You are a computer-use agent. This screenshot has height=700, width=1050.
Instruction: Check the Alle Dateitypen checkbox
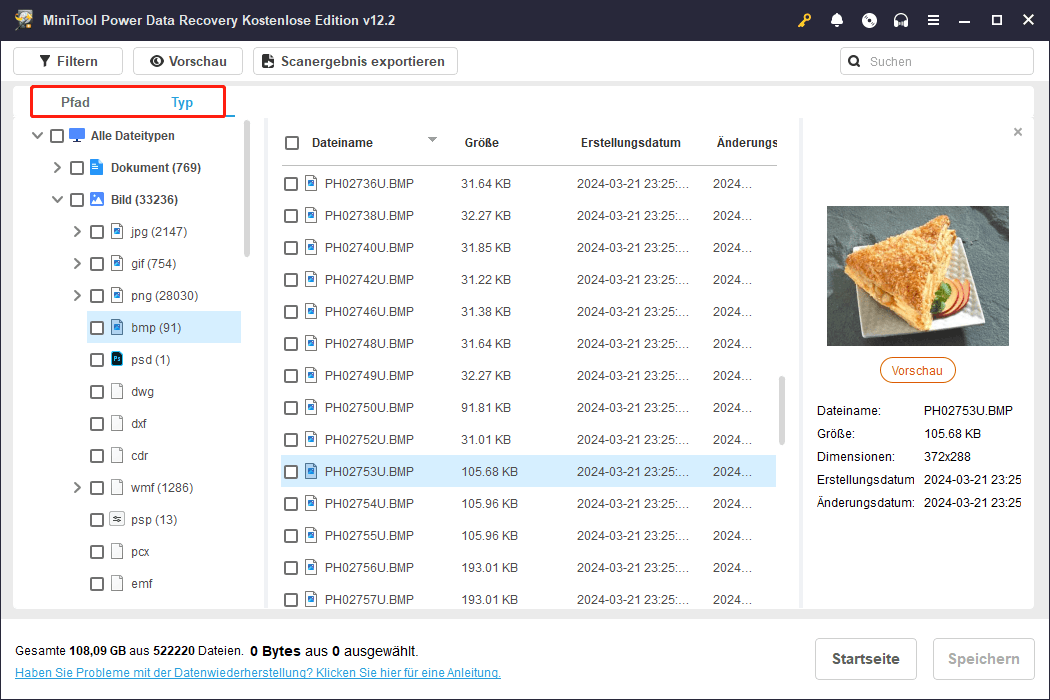pyautogui.click(x=57, y=136)
